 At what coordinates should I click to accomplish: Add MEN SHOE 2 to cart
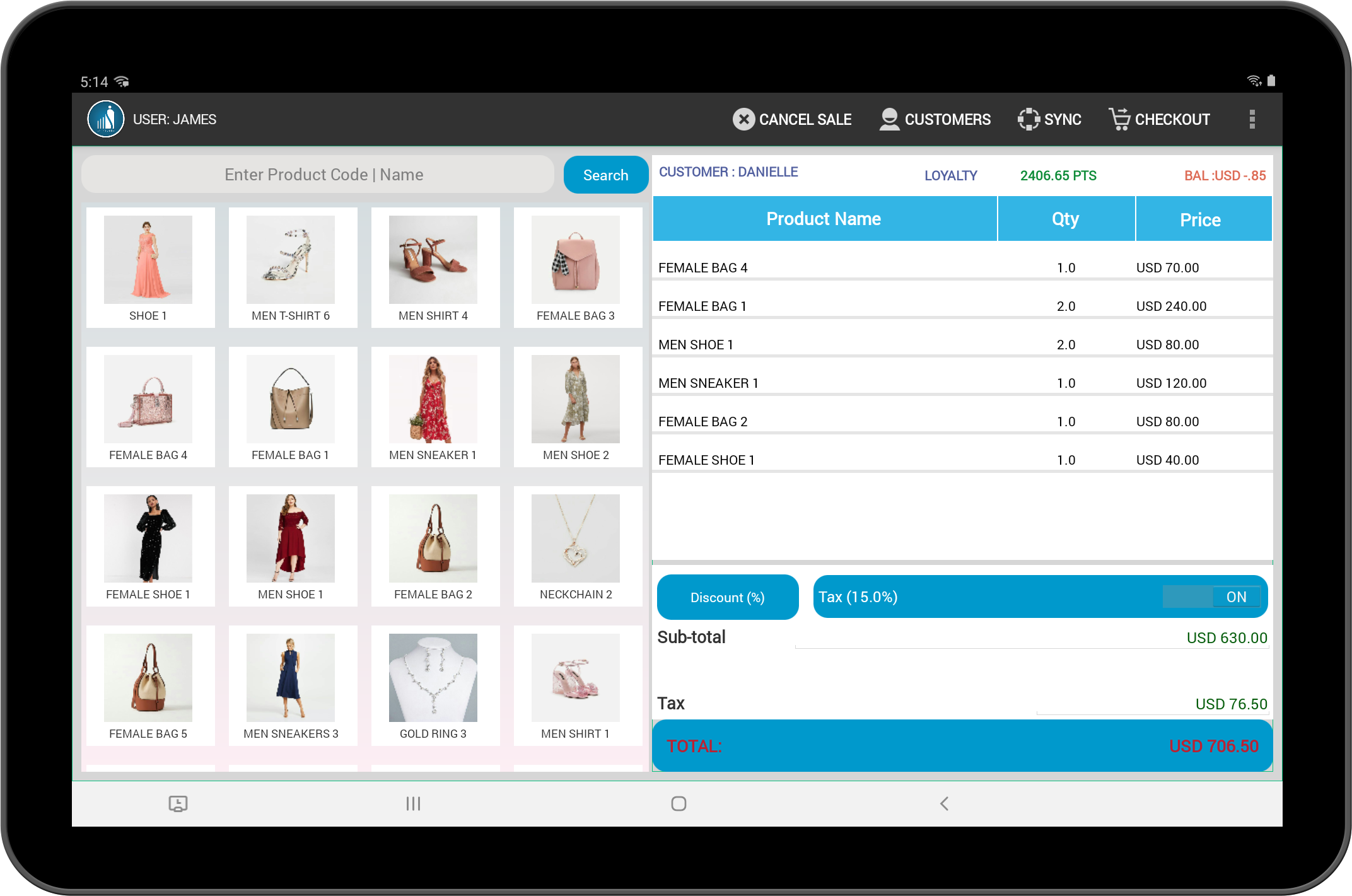(578, 407)
